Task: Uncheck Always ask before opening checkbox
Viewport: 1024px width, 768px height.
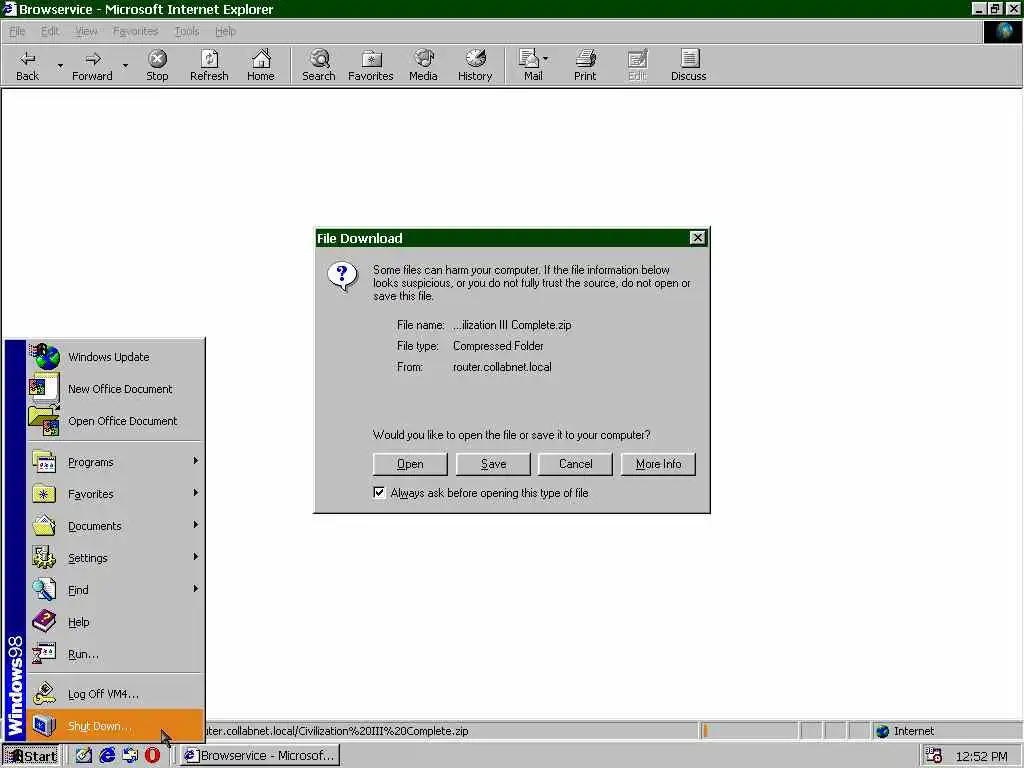Action: pos(379,492)
